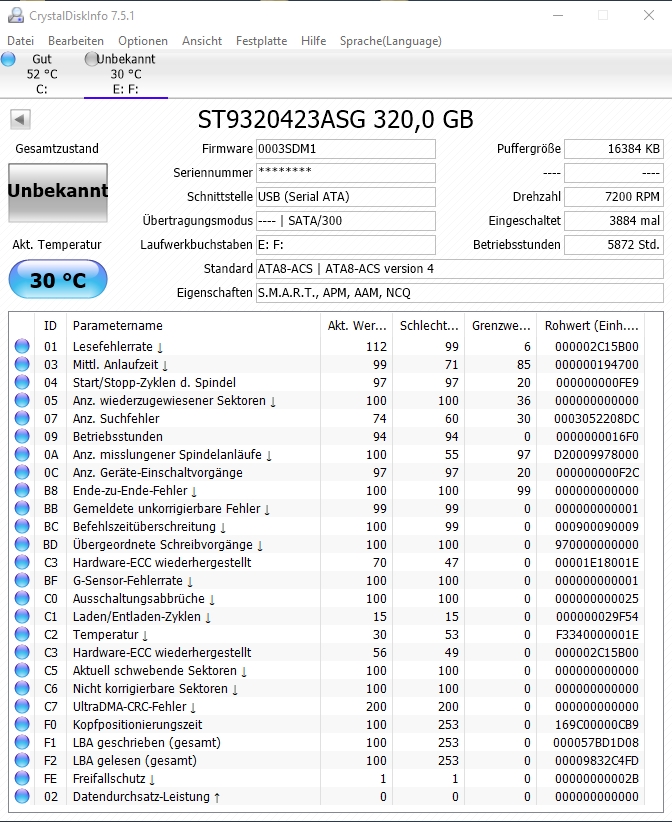Click status icon for Anz. Geräte-Einschaltvorgänge
The image size is (672, 822).
22,472
